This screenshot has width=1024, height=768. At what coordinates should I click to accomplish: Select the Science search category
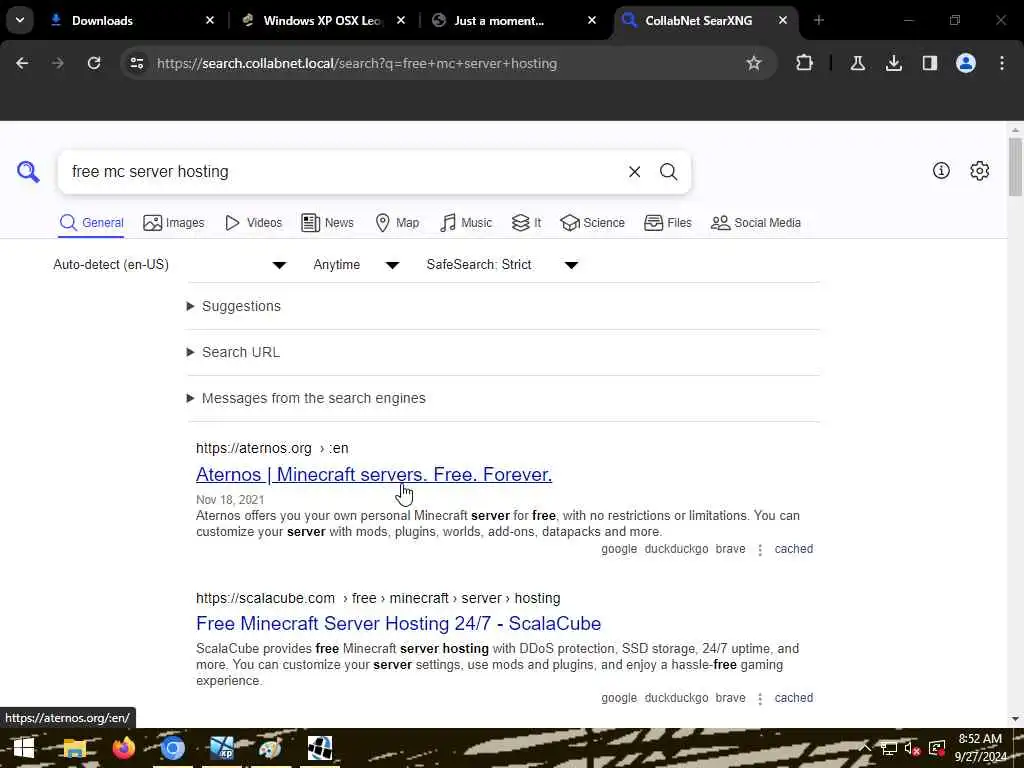(592, 223)
